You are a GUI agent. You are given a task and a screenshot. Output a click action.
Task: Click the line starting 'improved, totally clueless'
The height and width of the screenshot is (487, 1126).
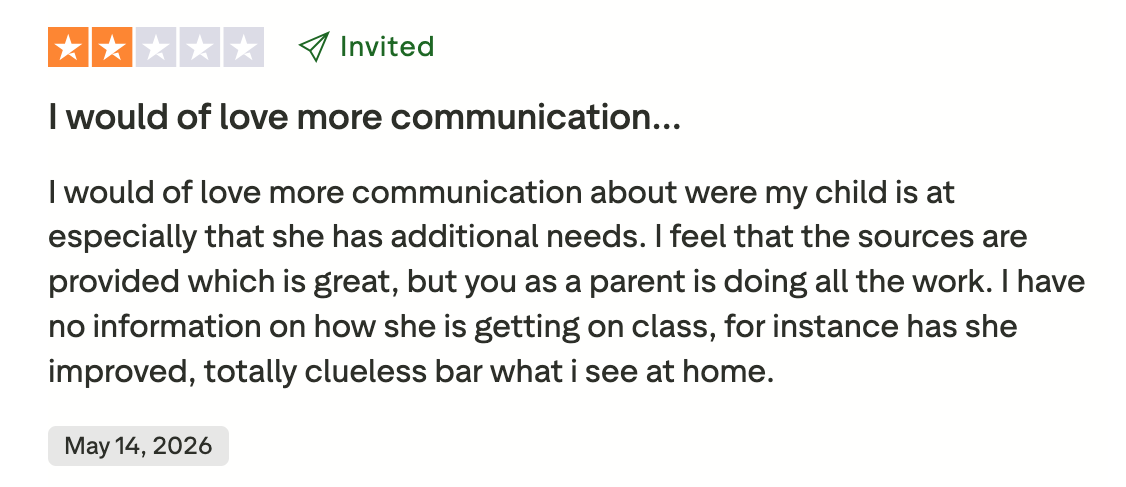[x=411, y=372]
